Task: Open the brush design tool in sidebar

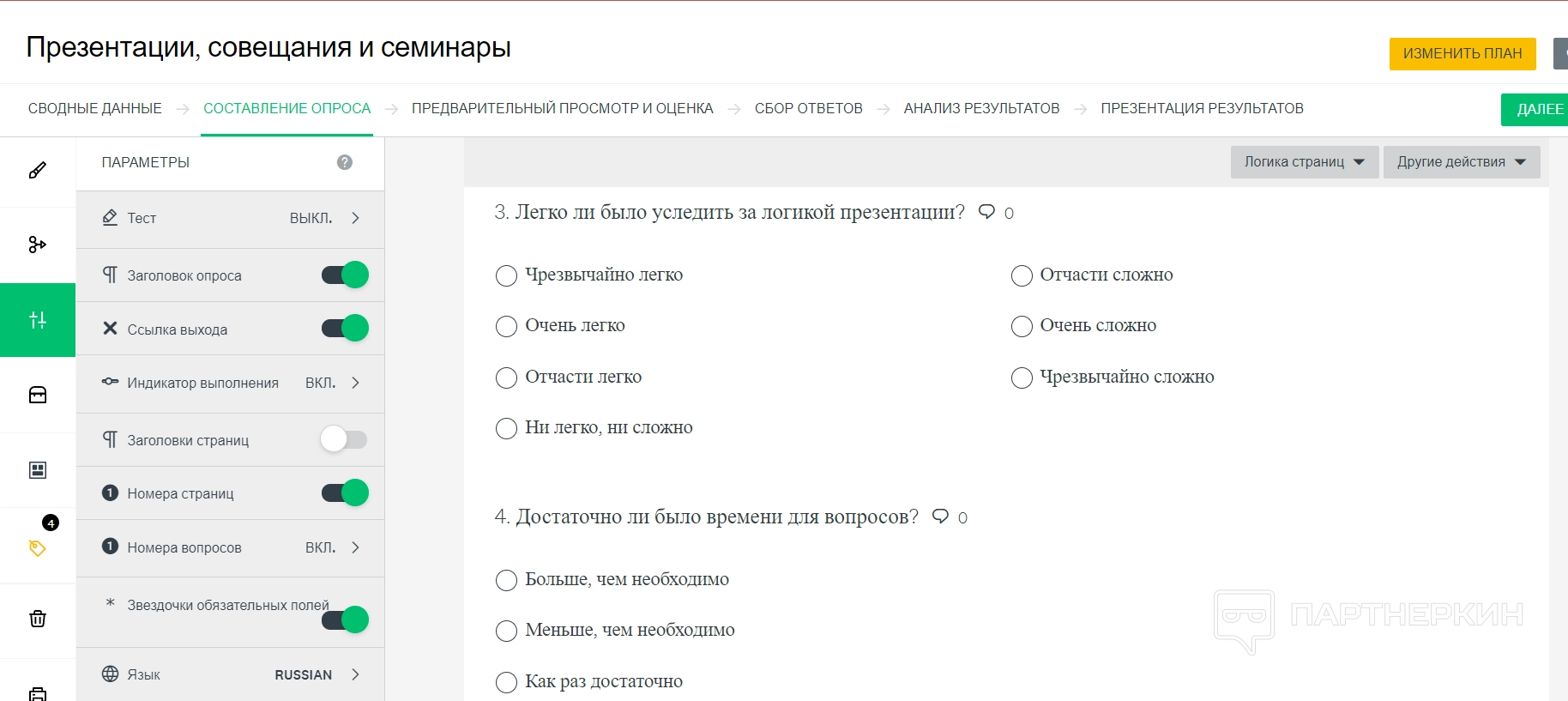Action: [38, 170]
